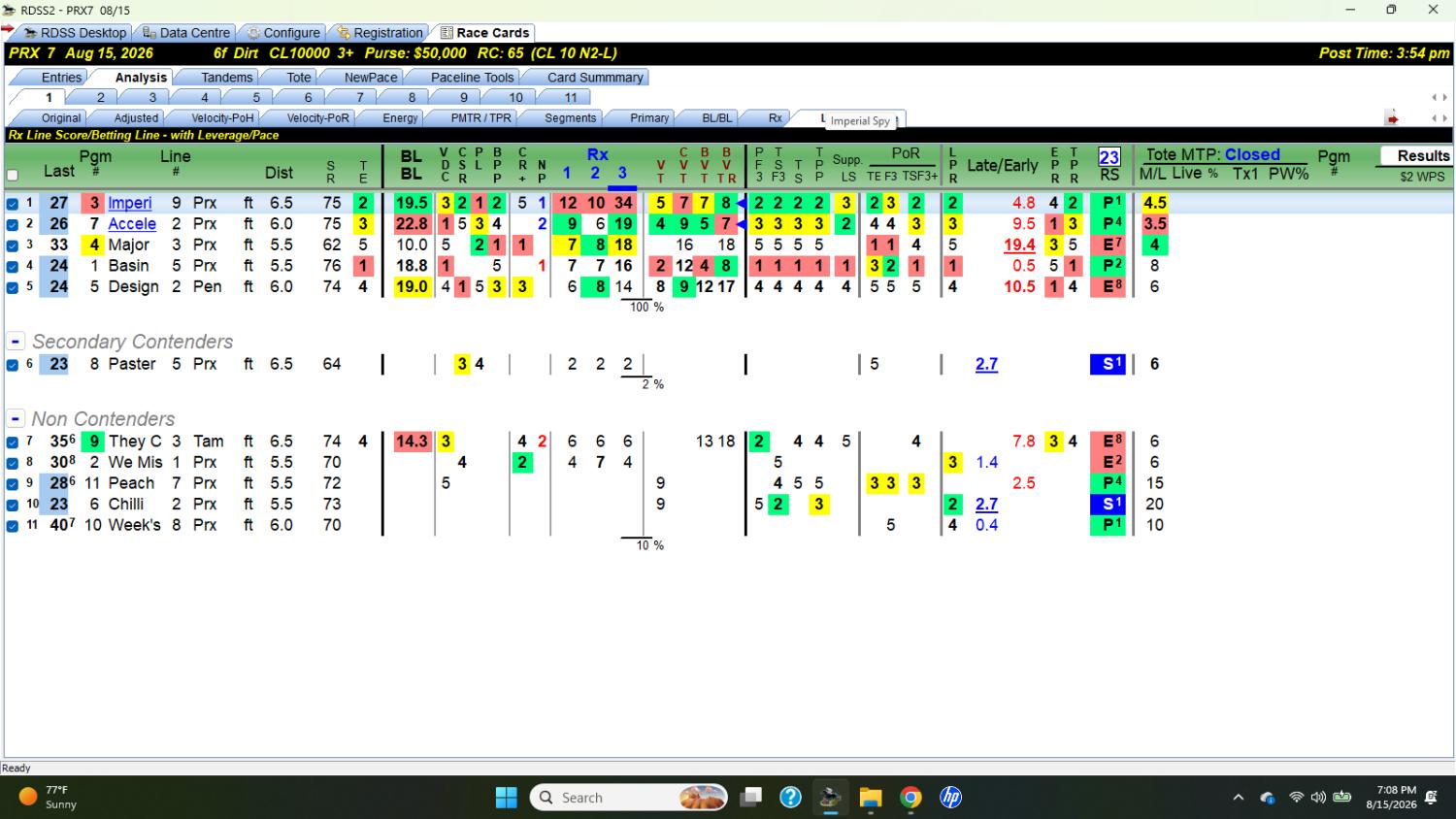
Task: Click the Results button
Action: pyautogui.click(x=1416, y=156)
